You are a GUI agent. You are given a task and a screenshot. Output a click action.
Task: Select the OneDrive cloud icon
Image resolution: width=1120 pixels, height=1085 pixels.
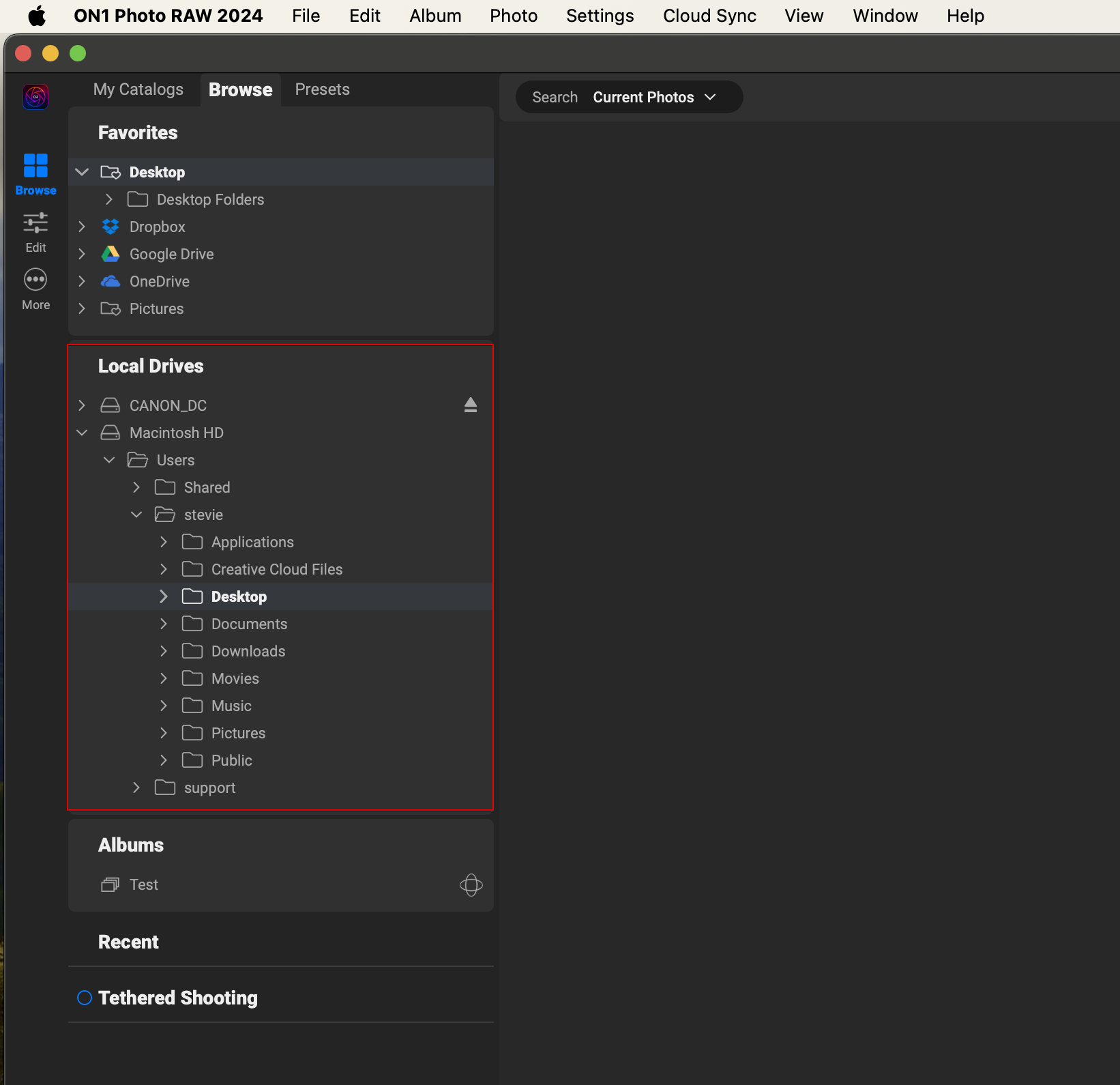[x=110, y=281]
